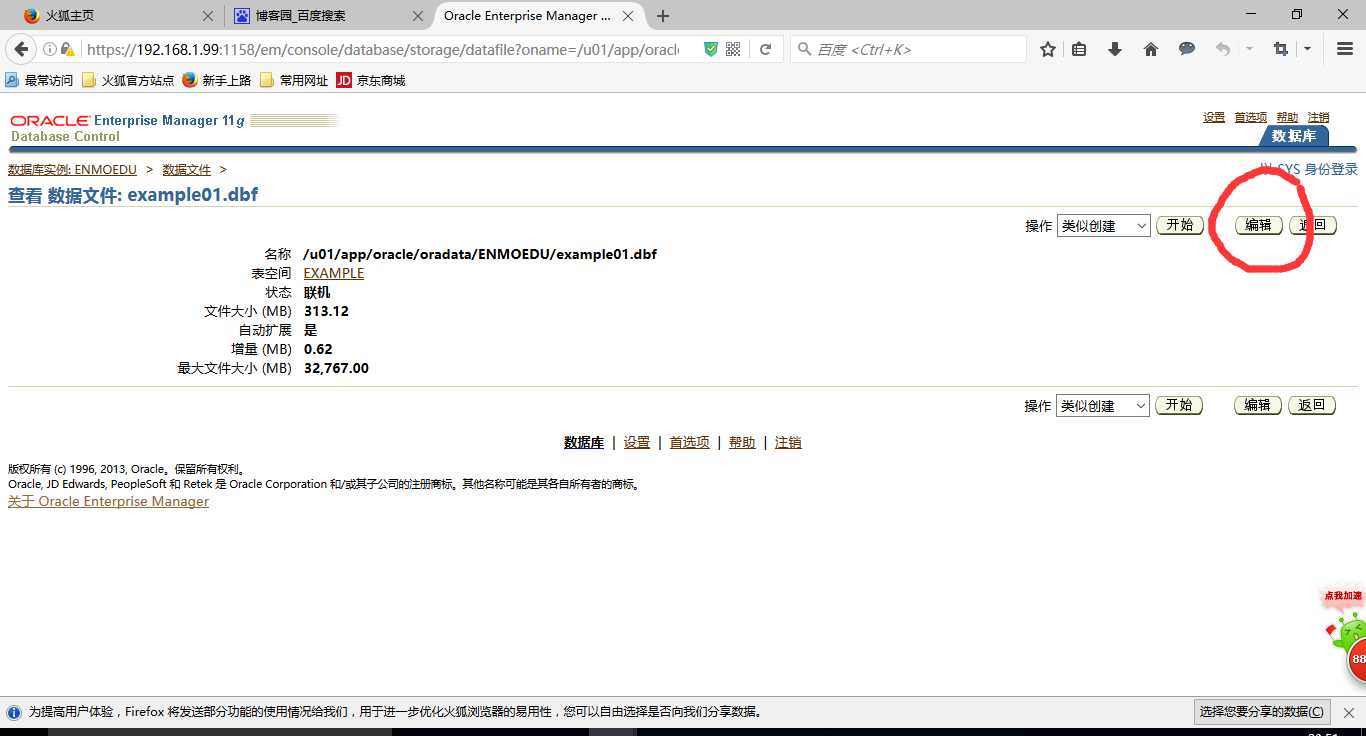Reload the current page
The height and width of the screenshot is (736, 1366).
click(765, 49)
